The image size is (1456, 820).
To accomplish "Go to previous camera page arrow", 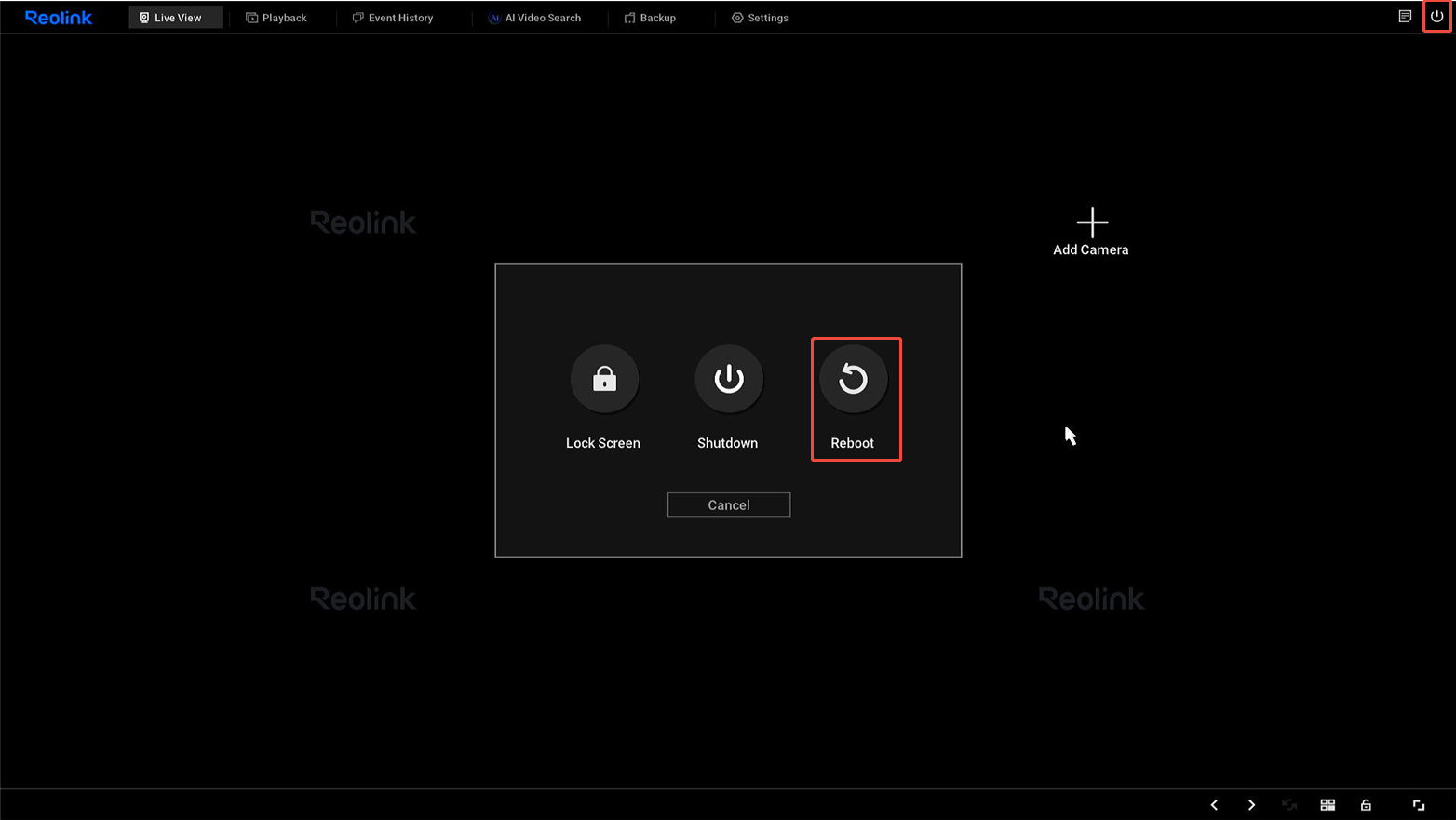I will 1214,805.
